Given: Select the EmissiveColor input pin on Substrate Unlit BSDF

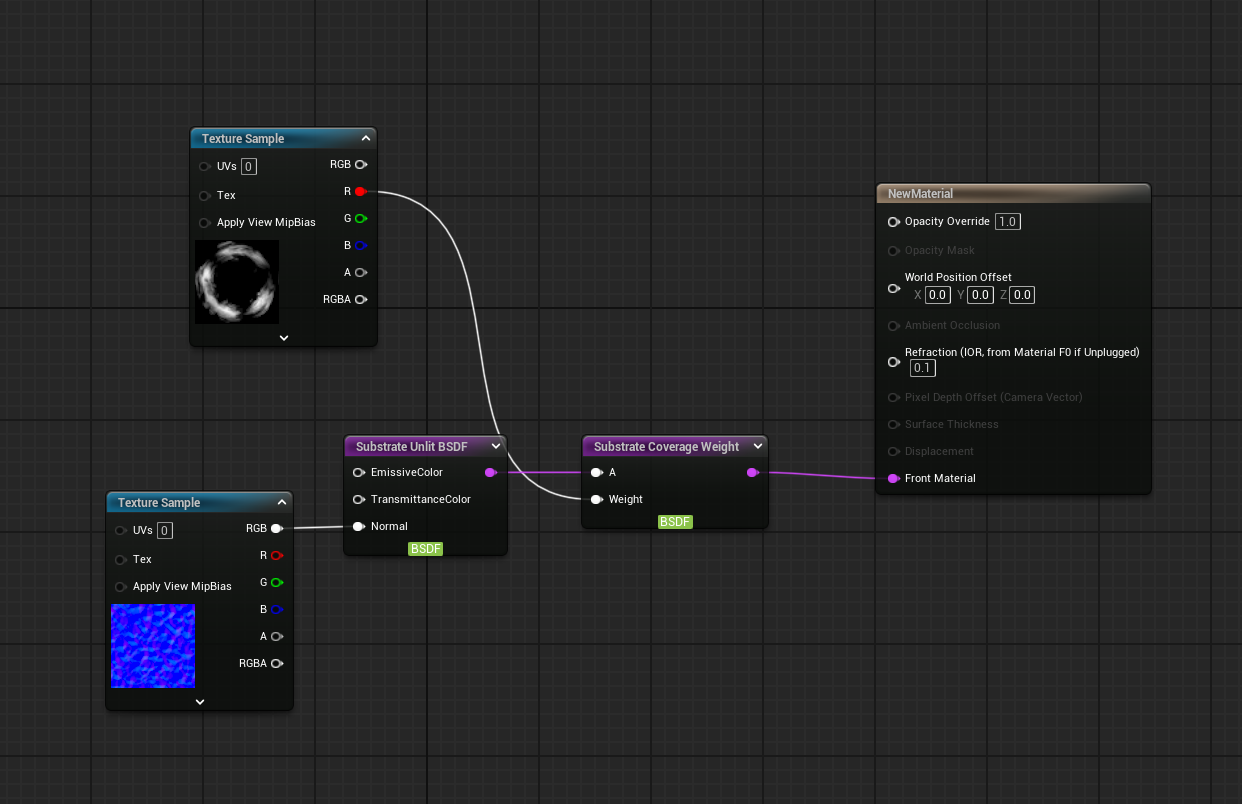Looking at the screenshot, I should coord(359,472).
